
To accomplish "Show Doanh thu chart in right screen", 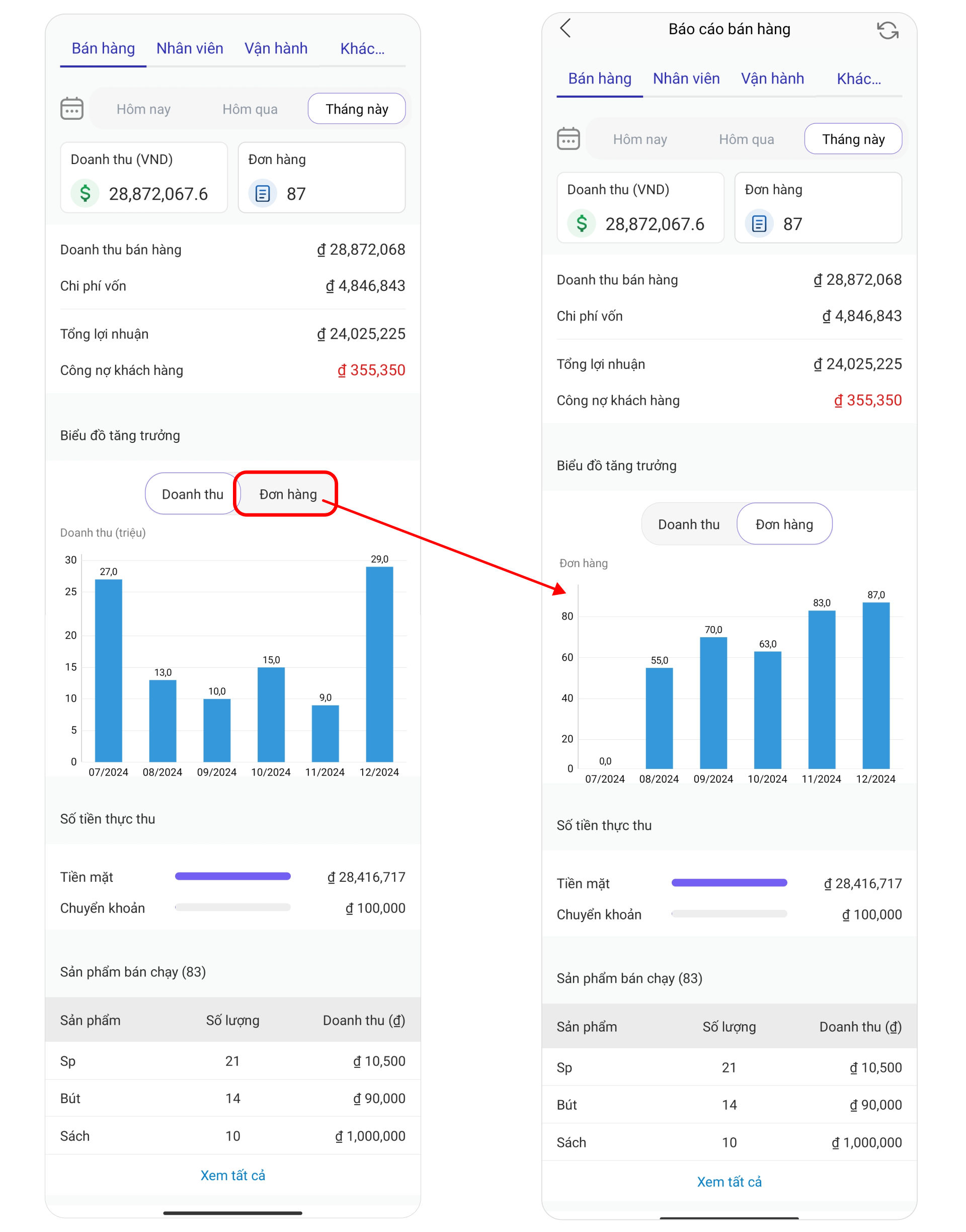I will tap(689, 524).
